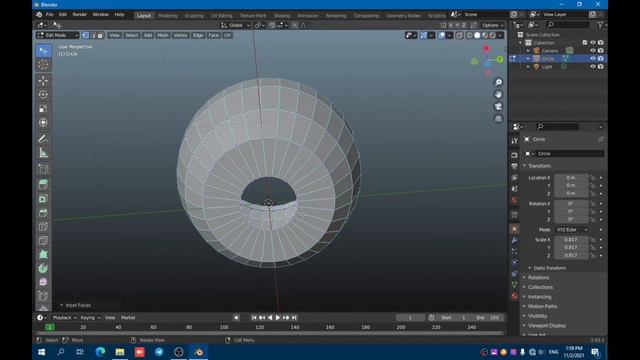Open the Global transform orientation dropdown

tap(236, 25)
